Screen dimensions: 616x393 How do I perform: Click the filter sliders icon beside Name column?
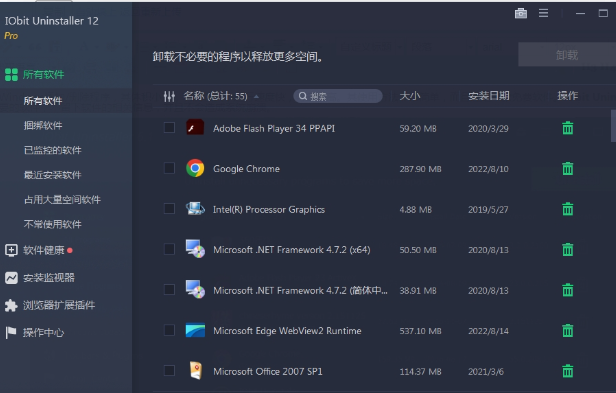point(169,96)
